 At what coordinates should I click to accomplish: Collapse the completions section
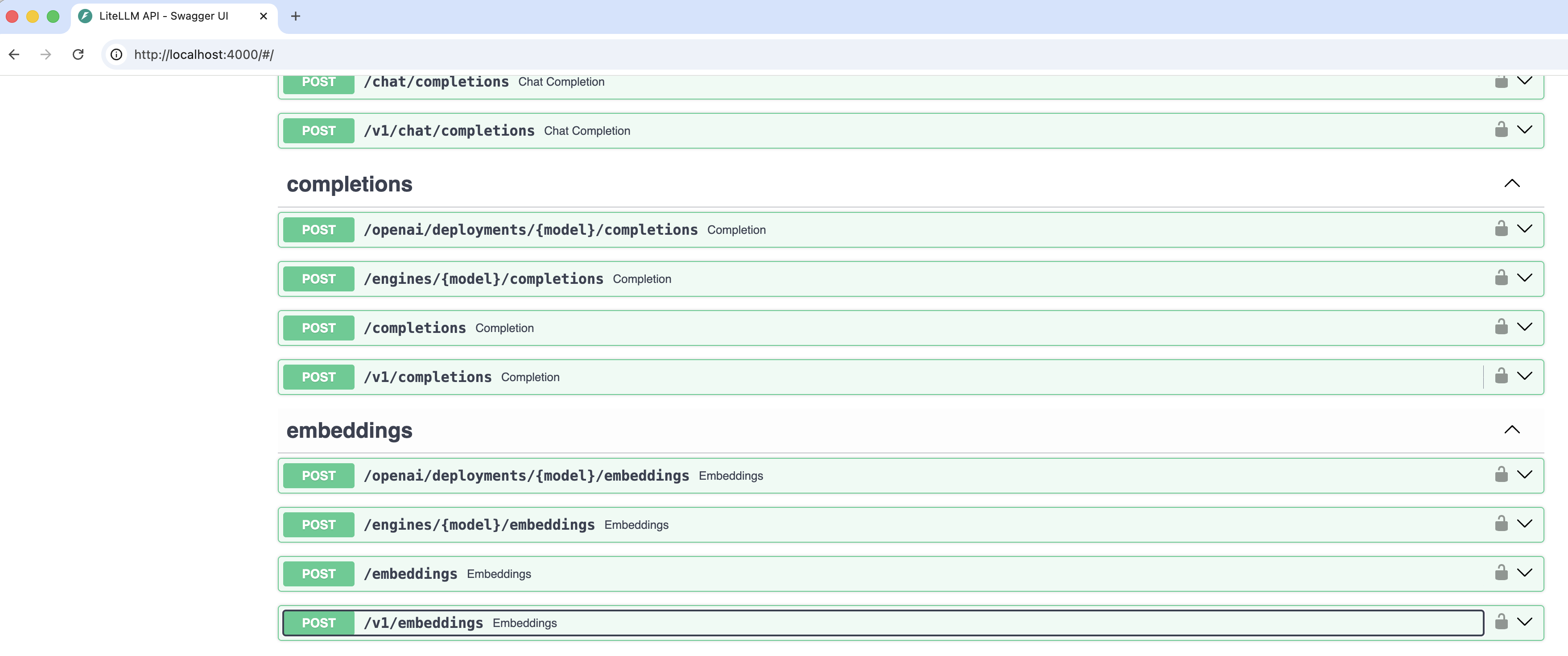click(1511, 184)
